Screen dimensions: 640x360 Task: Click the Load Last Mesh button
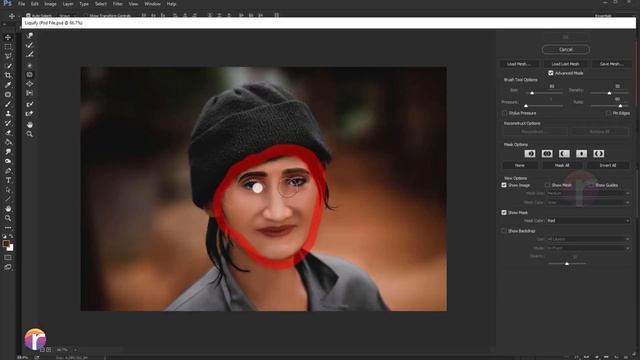565,64
